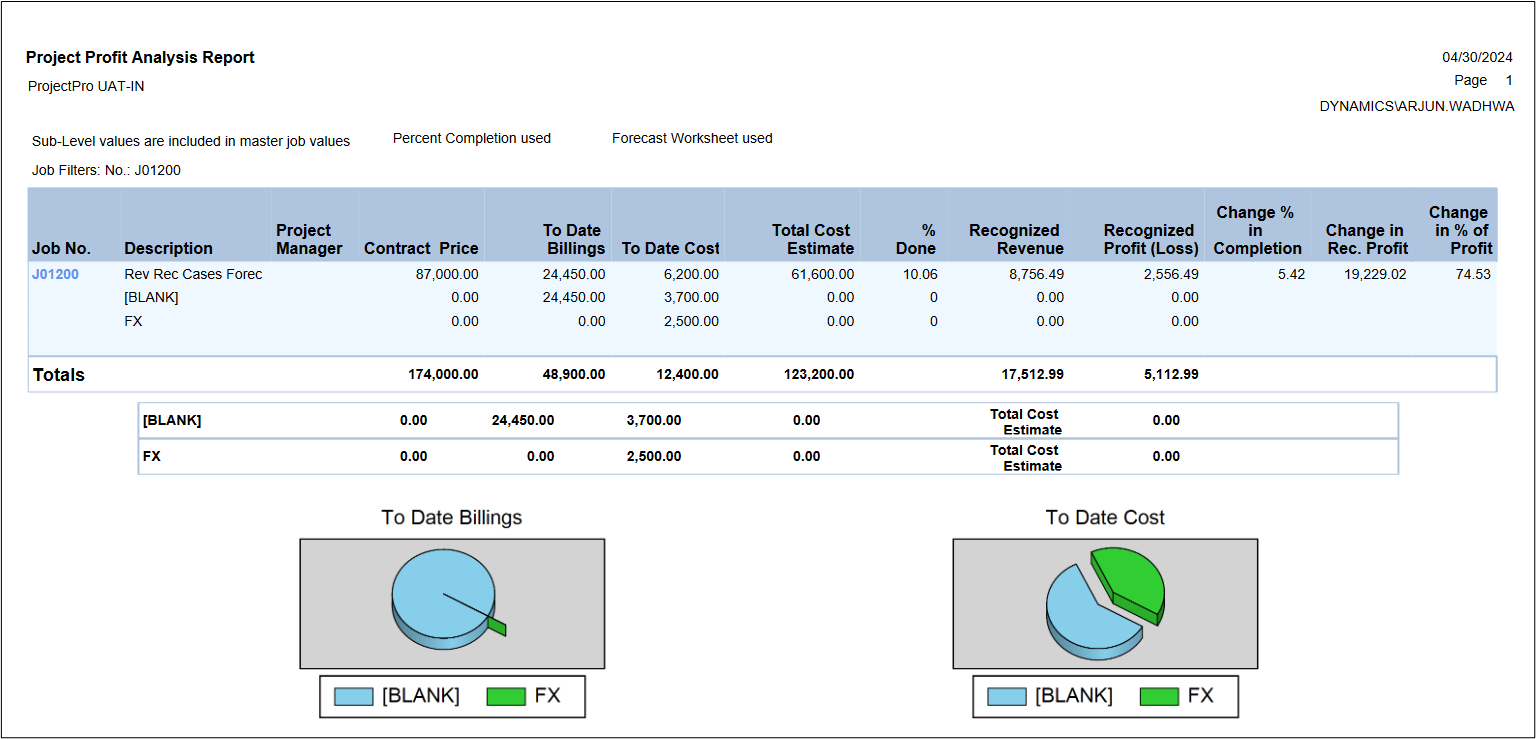Click the Change in % of Profit header

click(1459, 230)
